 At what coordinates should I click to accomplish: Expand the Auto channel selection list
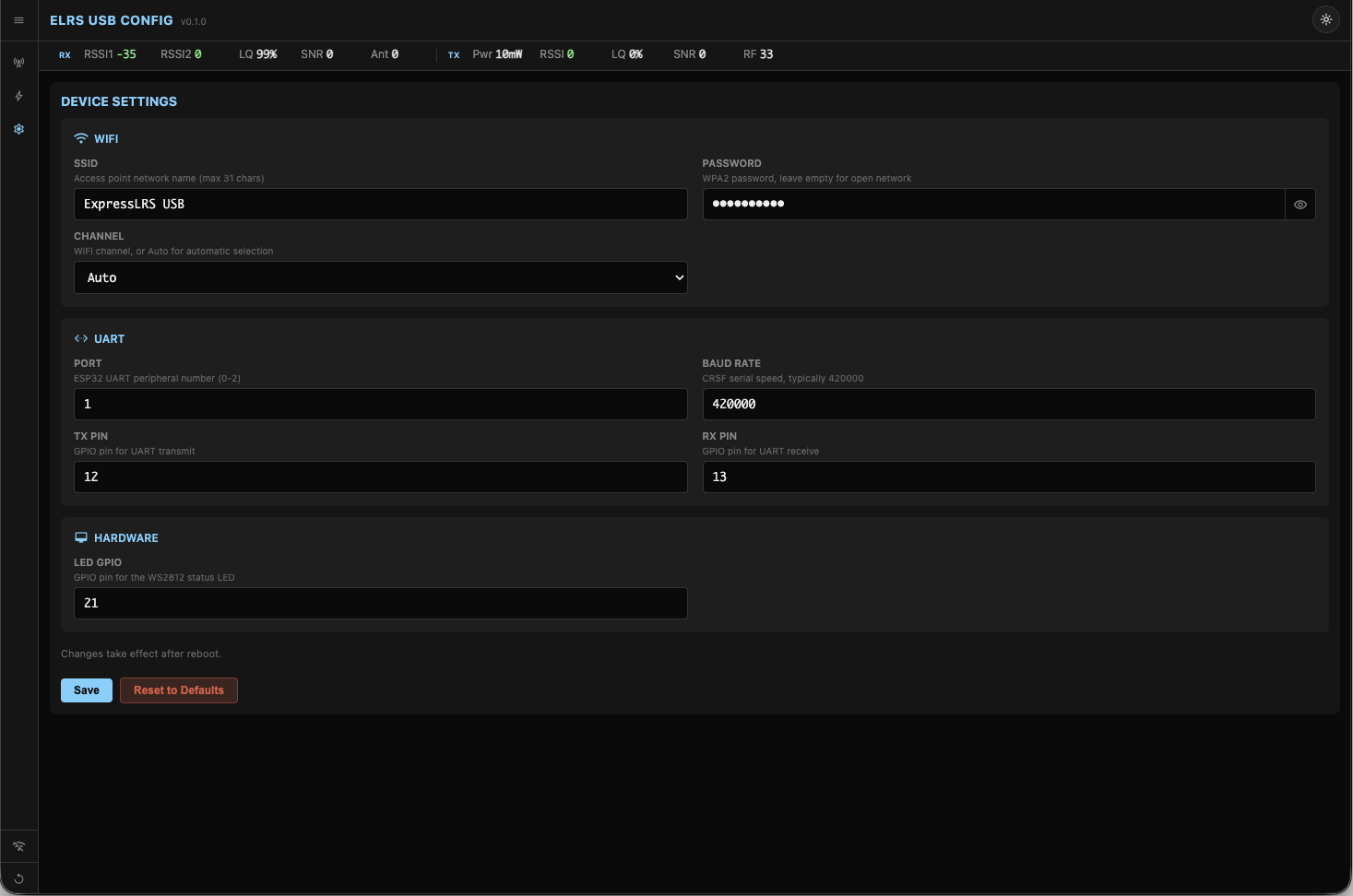tap(380, 277)
